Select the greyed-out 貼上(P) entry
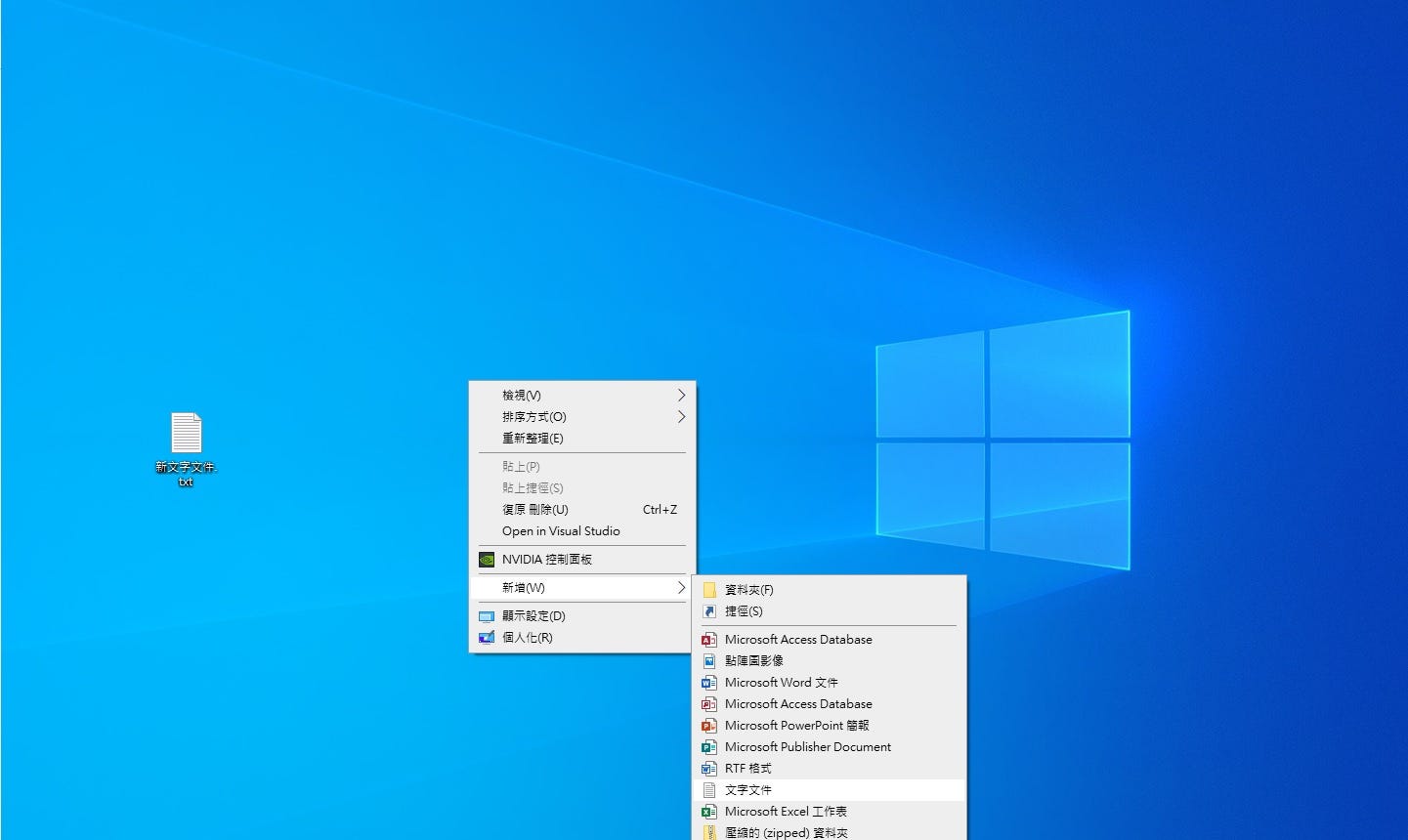This screenshot has width=1408, height=840. point(582,467)
